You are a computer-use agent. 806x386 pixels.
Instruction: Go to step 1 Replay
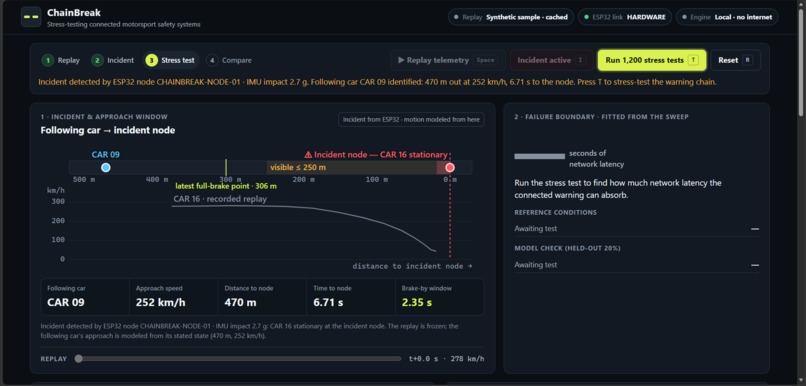61,60
